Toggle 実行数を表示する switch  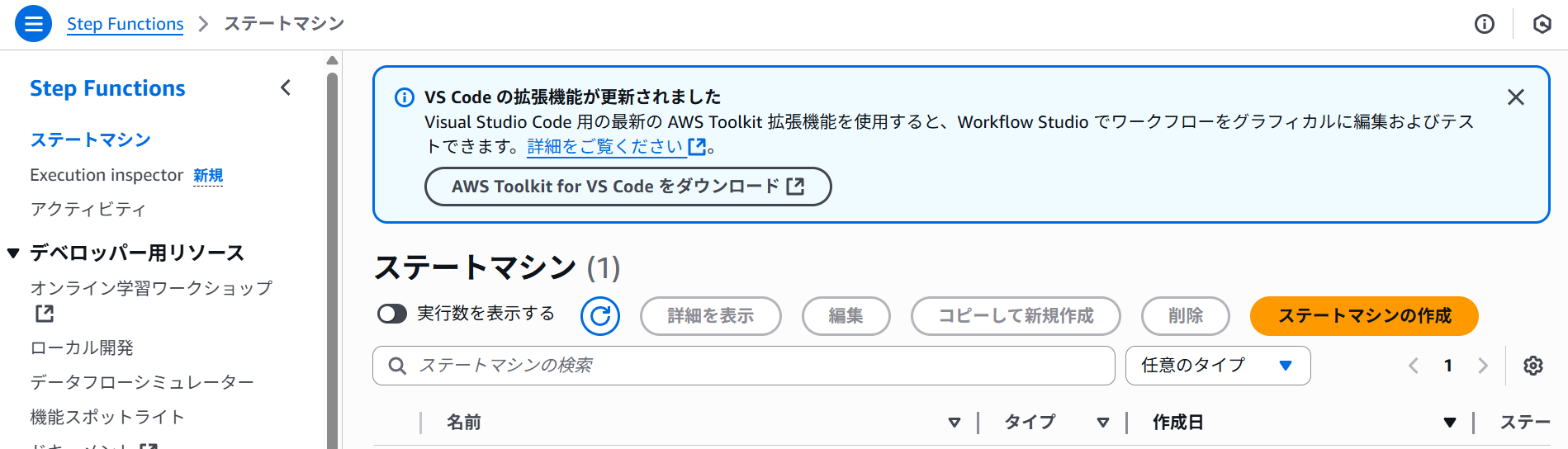pyautogui.click(x=392, y=314)
